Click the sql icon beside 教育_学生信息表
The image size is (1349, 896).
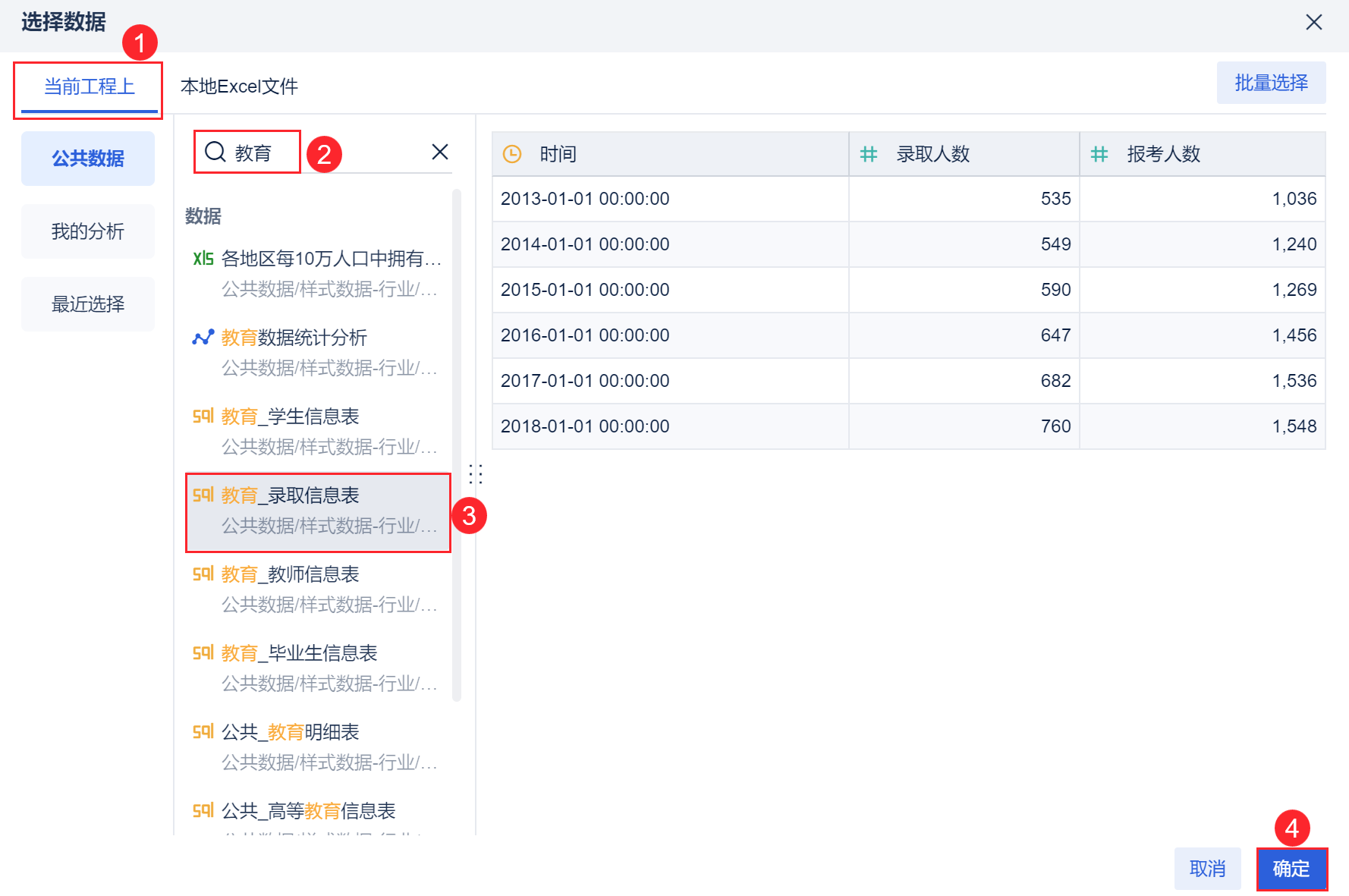pos(203,417)
